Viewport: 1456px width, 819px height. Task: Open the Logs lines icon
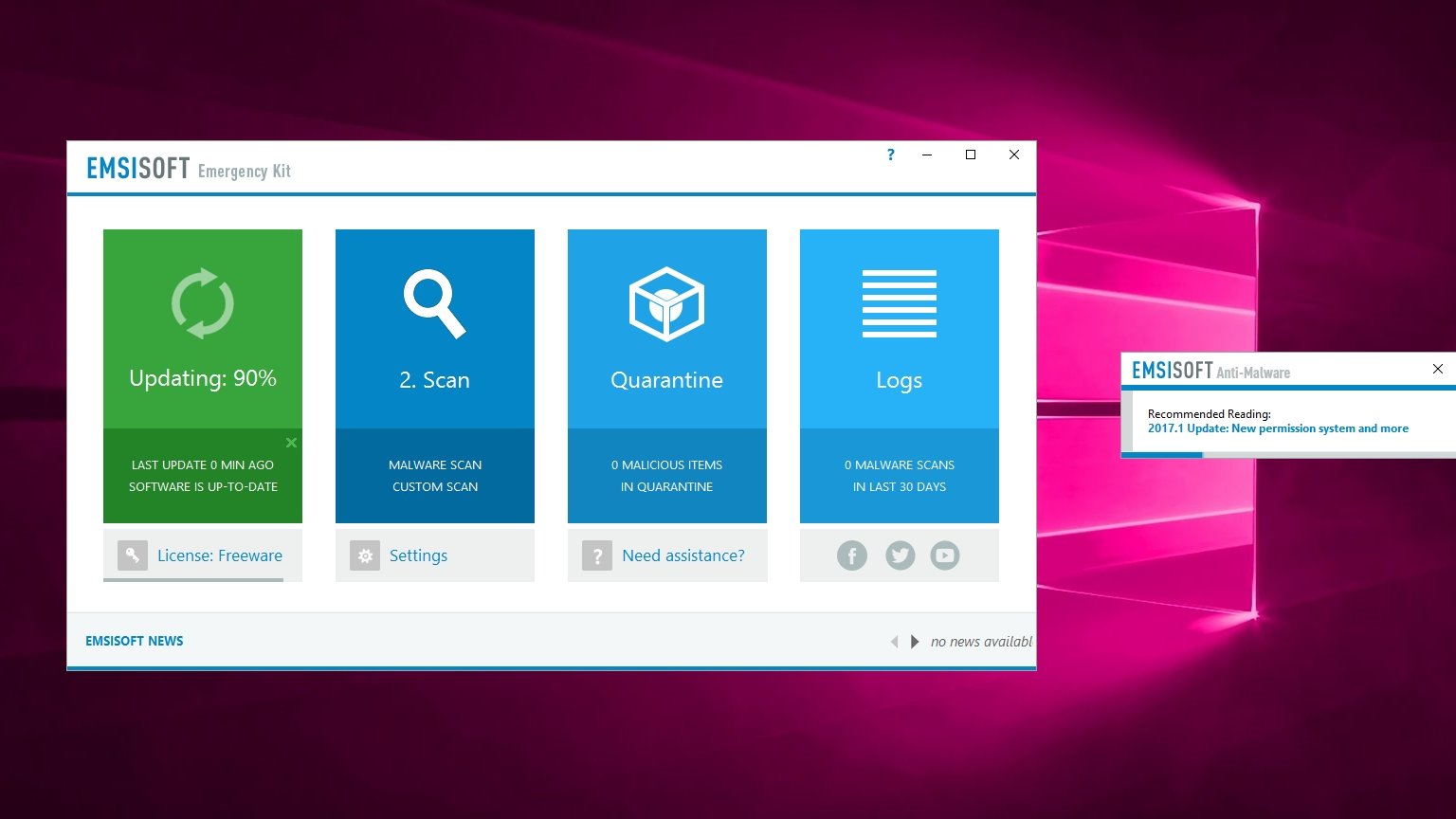(x=900, y=303)
